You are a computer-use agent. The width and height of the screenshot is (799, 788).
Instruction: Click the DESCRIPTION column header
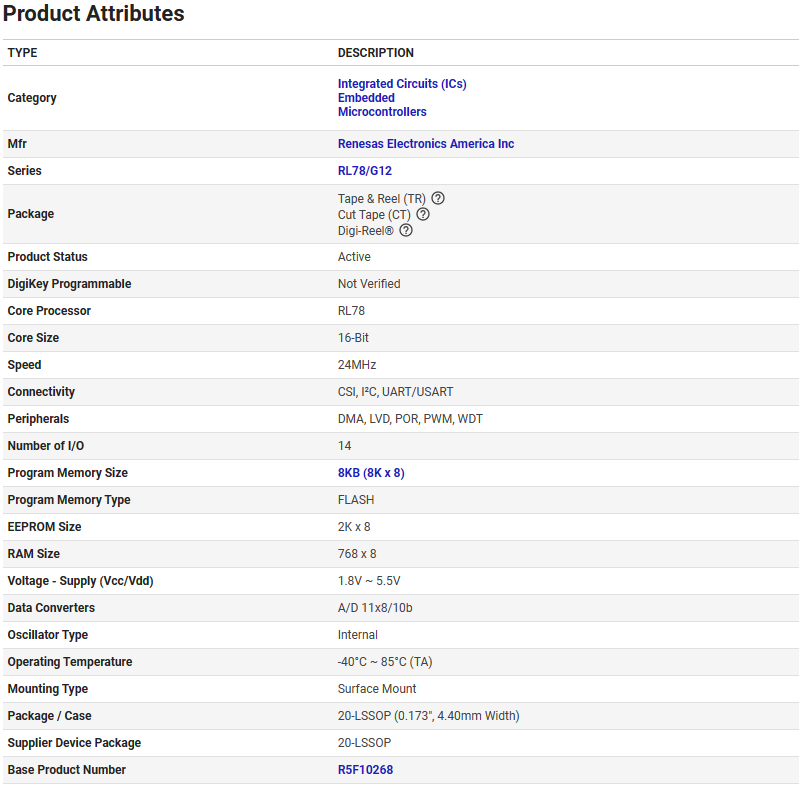click(375, 53)
